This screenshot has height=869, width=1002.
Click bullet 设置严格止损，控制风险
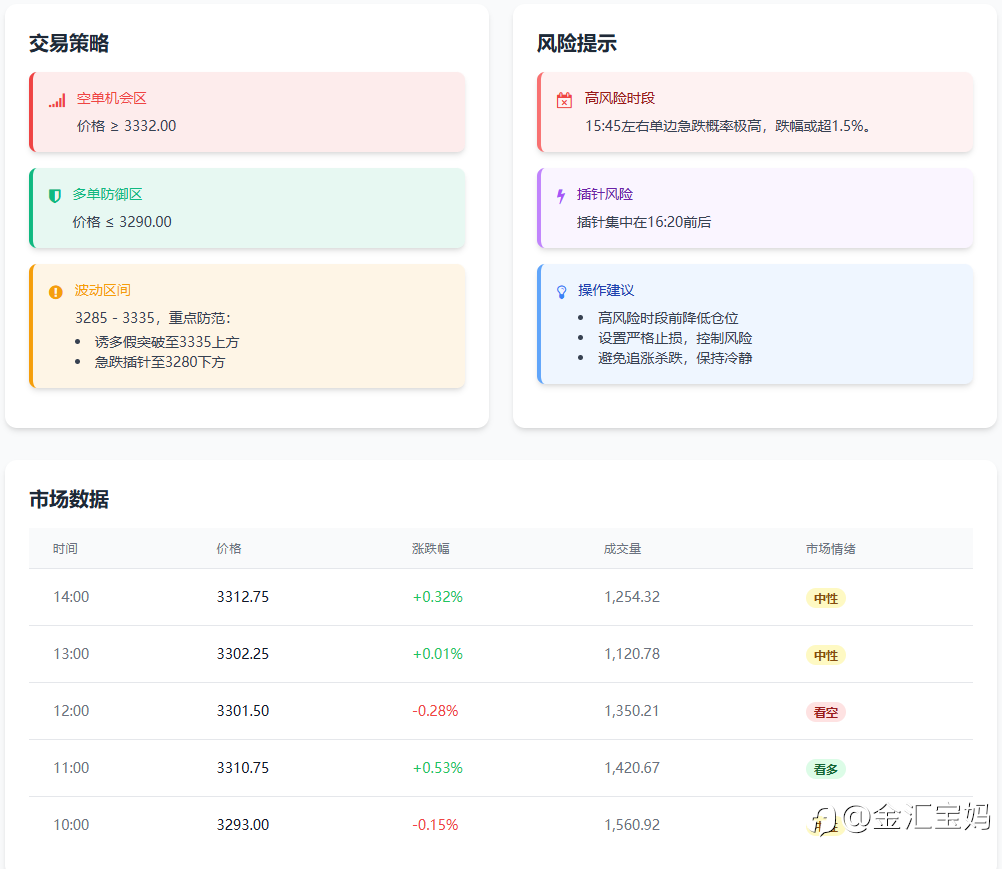(675, 338)
